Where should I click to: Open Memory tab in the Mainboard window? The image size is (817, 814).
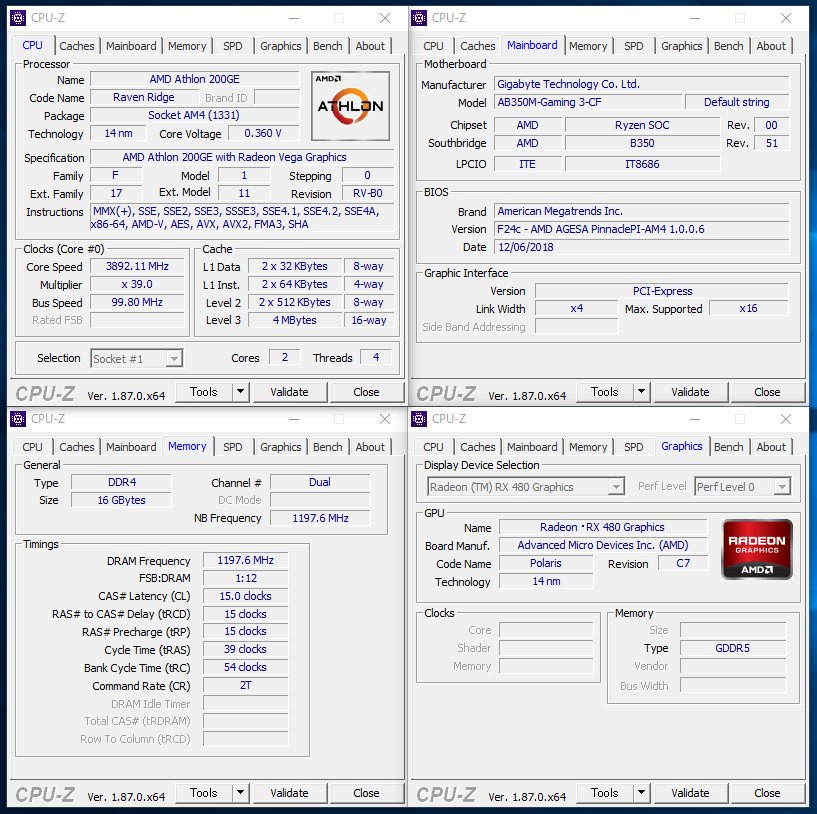(588, 46)
